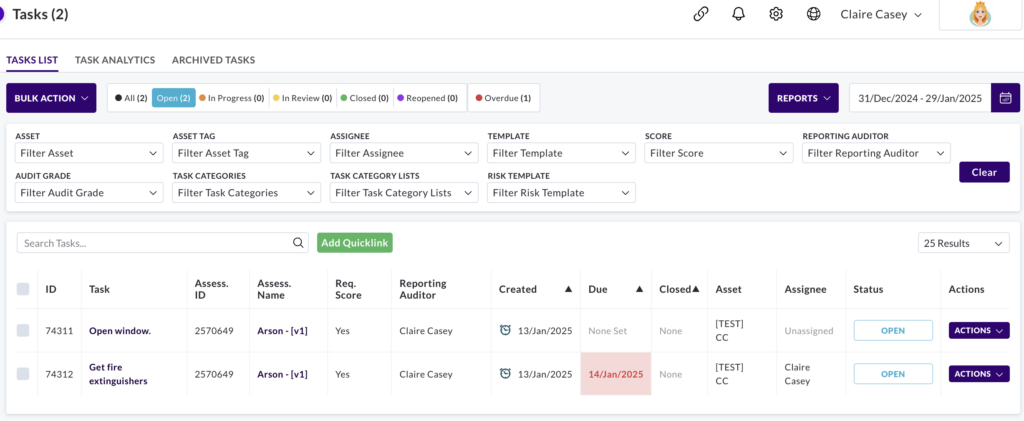
Task: Expand the Filter Task Category Lists dropdown
Action: [404, 193]
